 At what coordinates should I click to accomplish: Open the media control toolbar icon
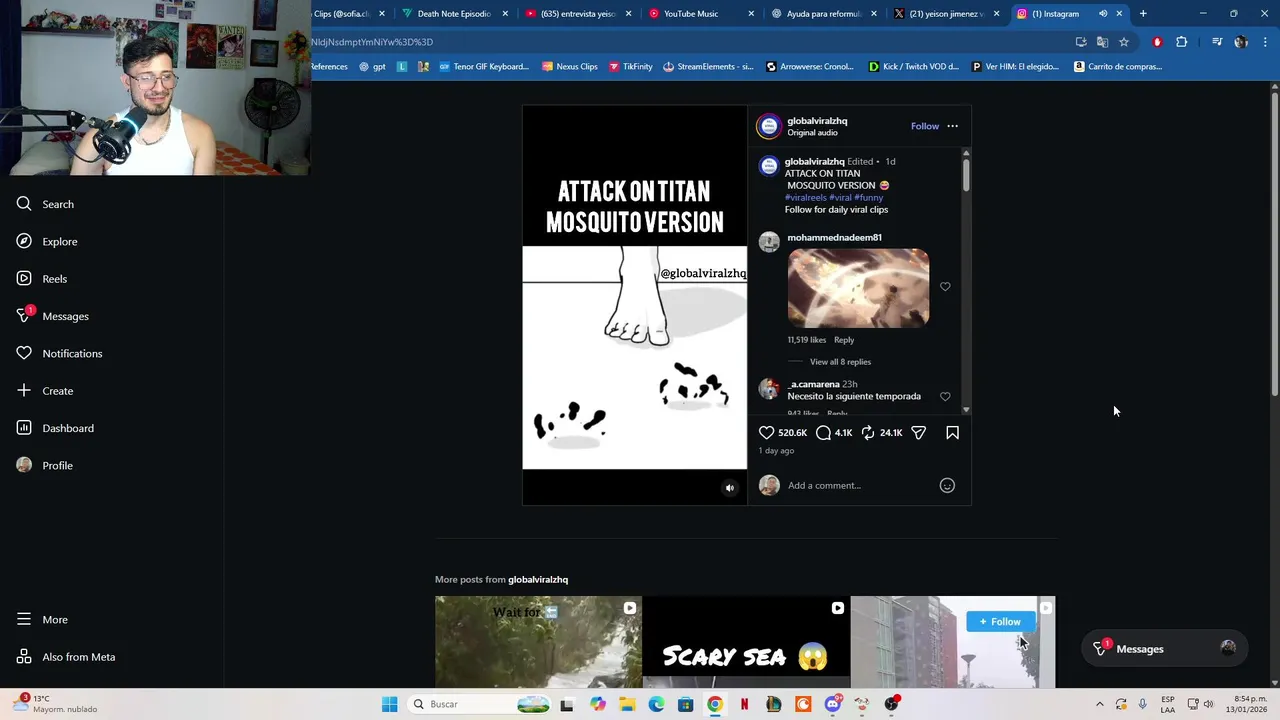pyautogui.click(x=1217, y=42)
